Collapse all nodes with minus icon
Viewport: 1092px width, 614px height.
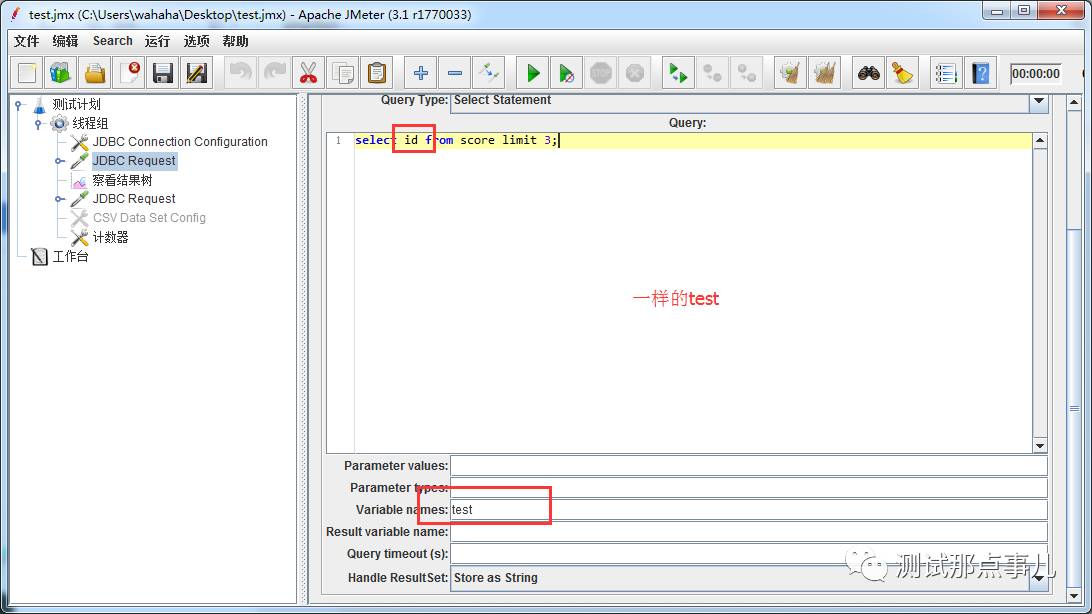(x=455, y=73)
